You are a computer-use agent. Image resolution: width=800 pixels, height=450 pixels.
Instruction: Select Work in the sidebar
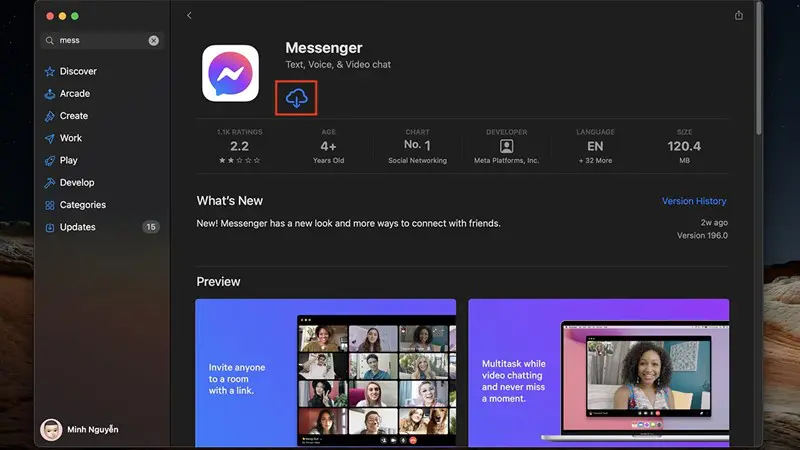(70, 138)
